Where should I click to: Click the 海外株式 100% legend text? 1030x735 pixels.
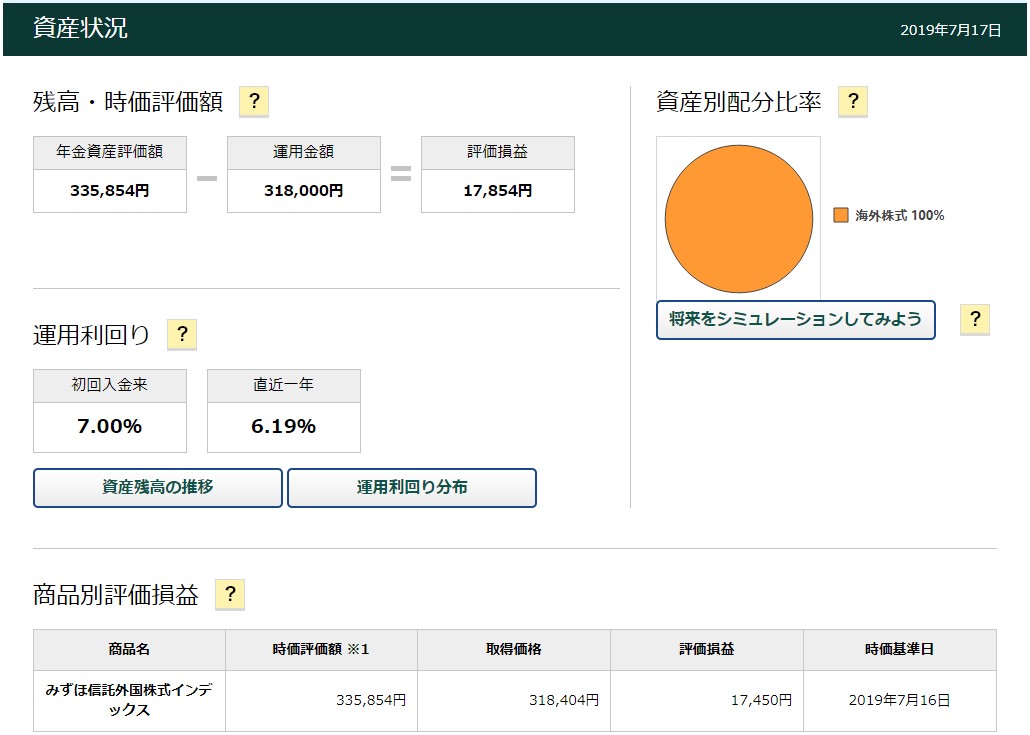(x=900, y=215)
